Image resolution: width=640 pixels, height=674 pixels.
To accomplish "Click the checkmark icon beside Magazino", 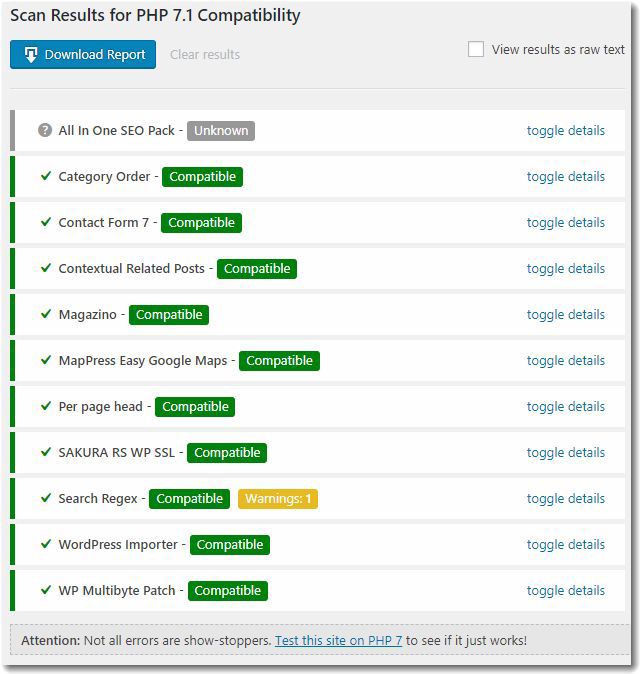I will tap(46, 314).
